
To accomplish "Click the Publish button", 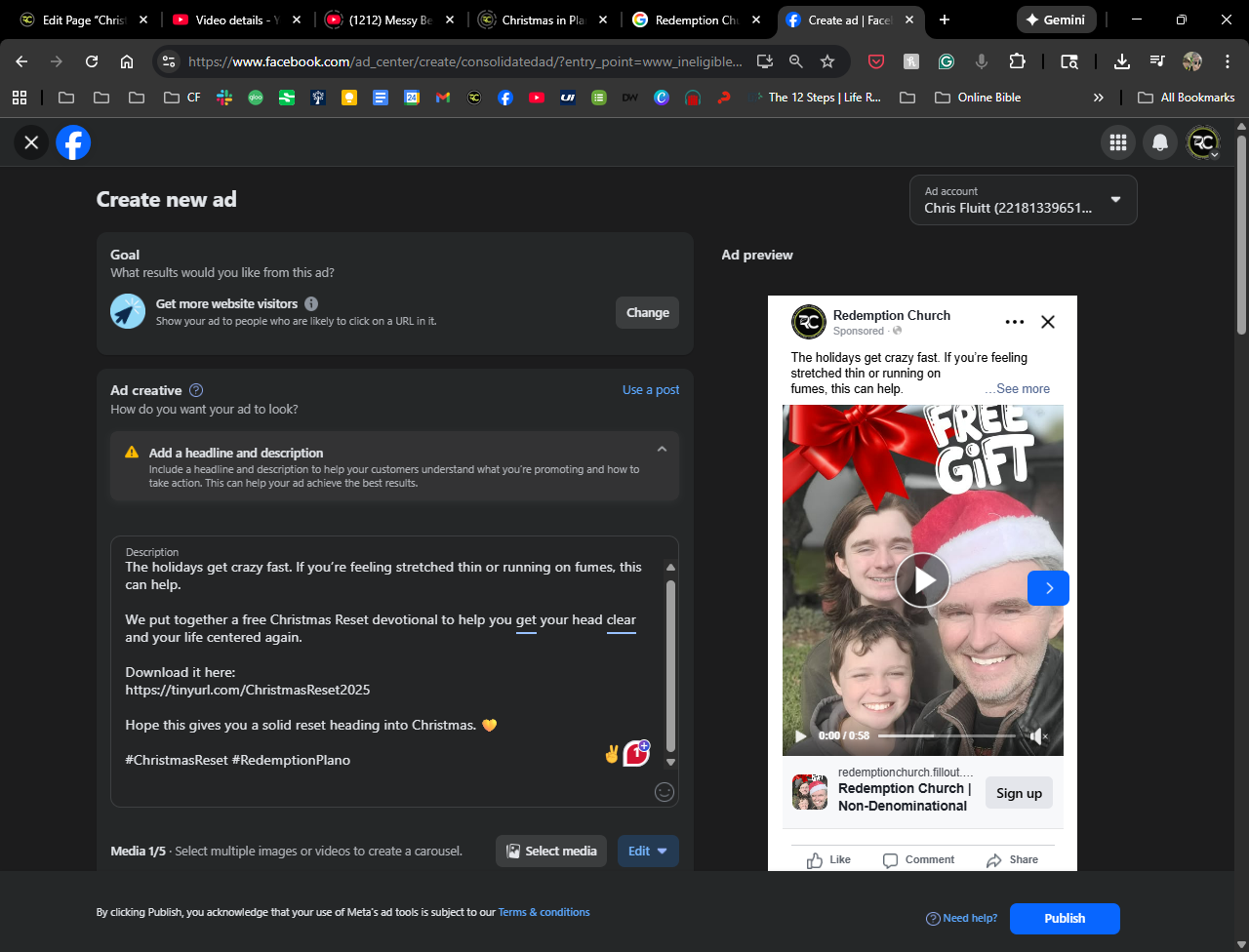I will (x=1065, y=918).
